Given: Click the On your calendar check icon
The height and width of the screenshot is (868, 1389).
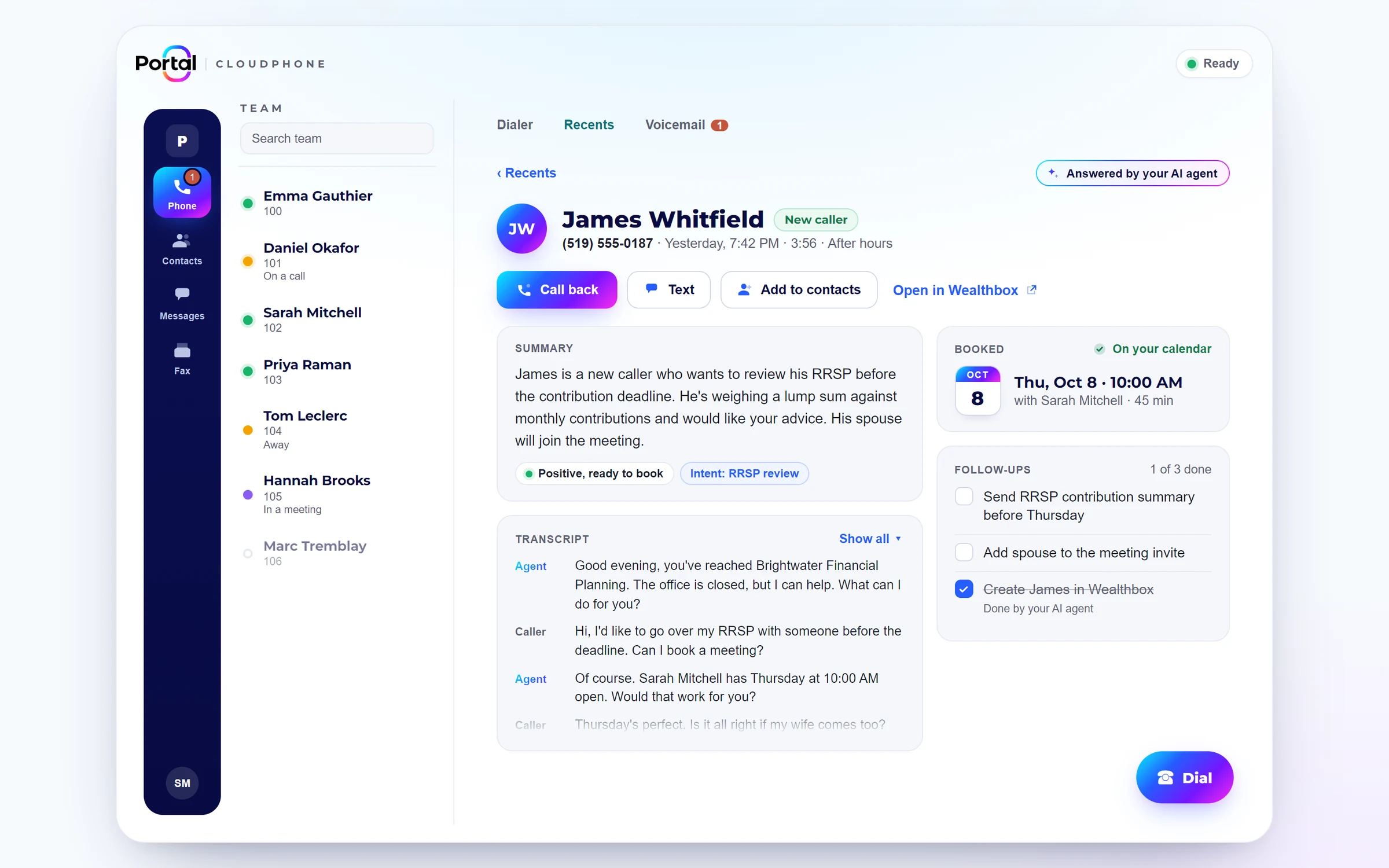Looking at the screenshot, I should click(1099, 349).
